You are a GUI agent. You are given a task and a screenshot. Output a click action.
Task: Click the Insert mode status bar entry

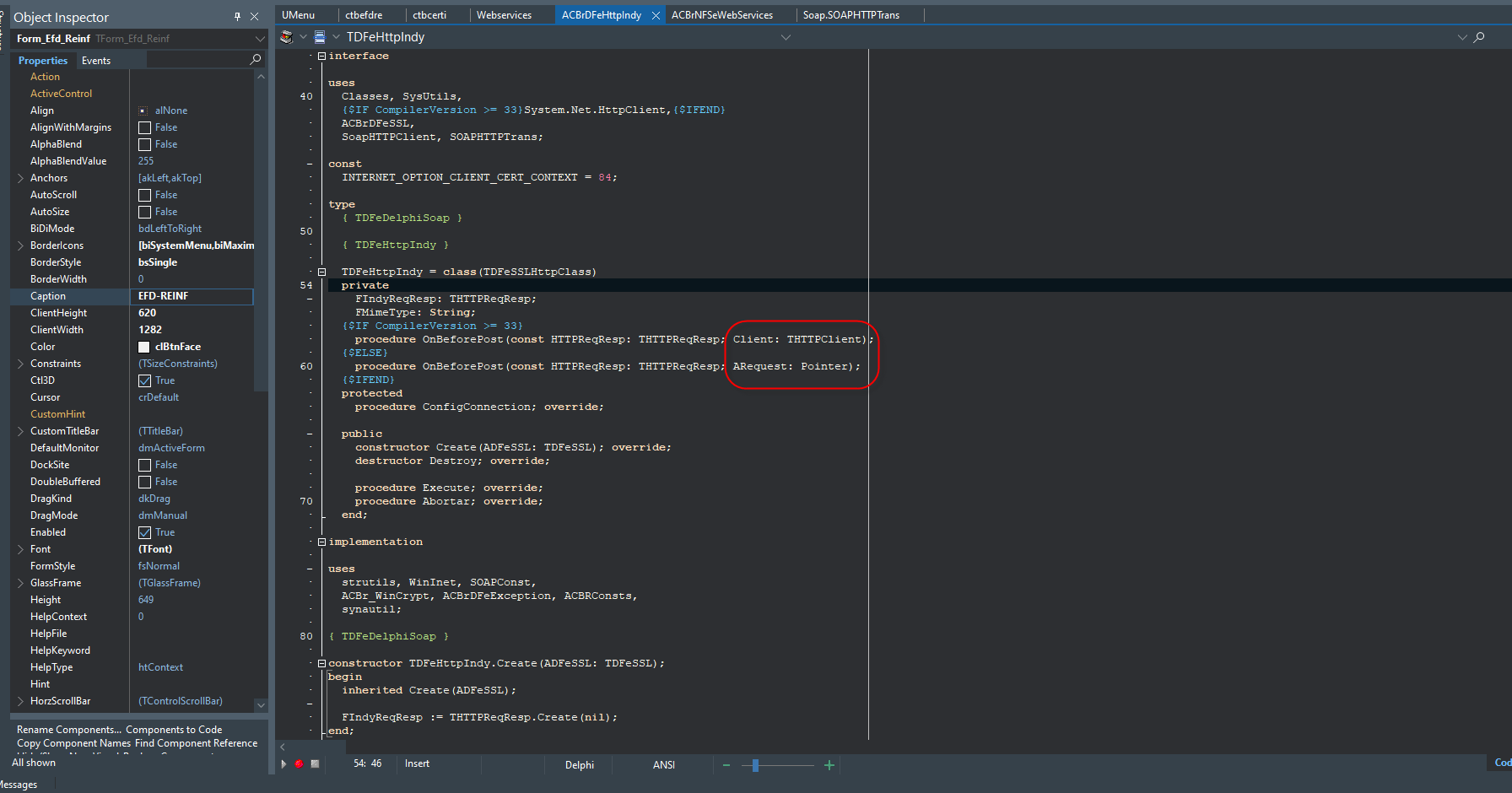417,763
